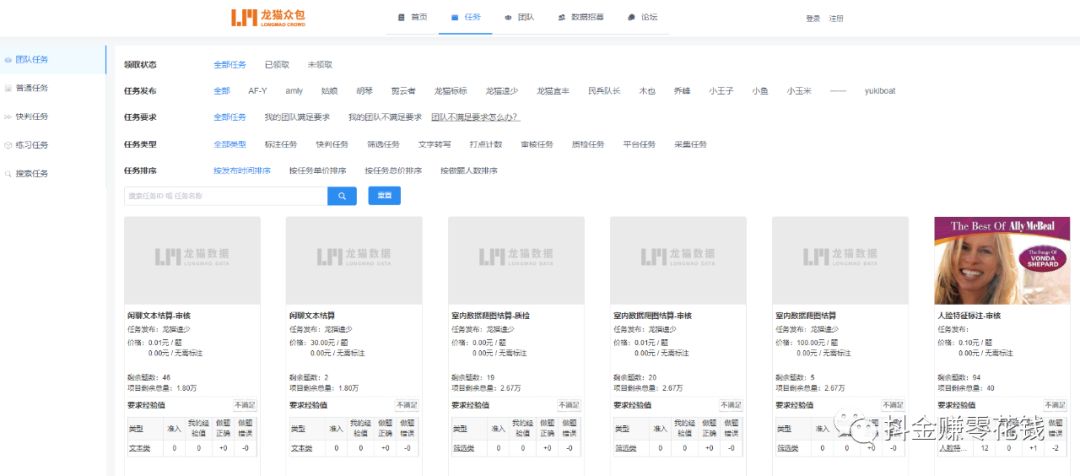This screenshot has height=476, width=1080.
Task: Open the 首页 tab
Action: click(x=413, y=17)
